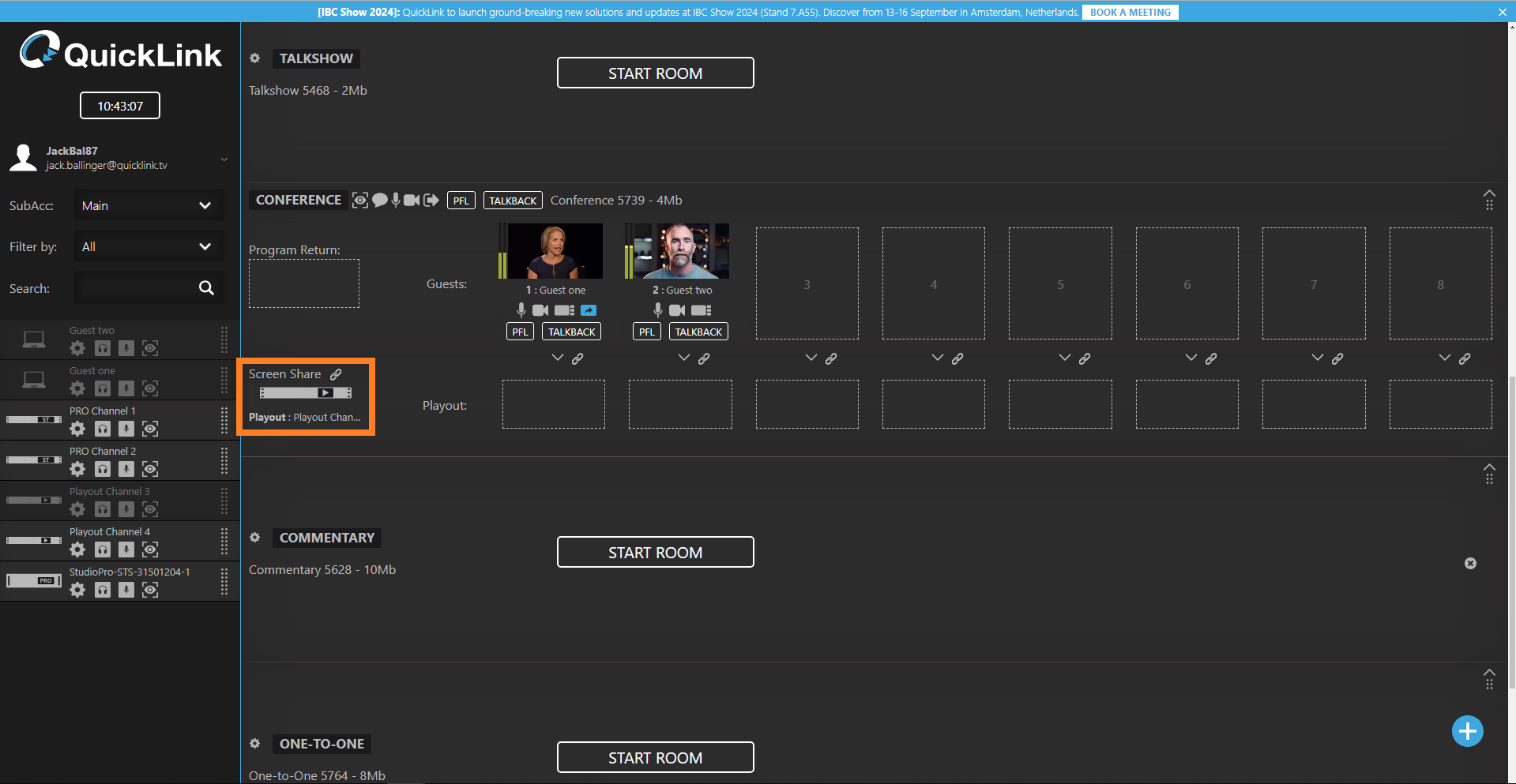Click headphones icon for PRO Channel 2
Image resolution: width=1516 pixels, height=784 pixels.
coord(103,469)
